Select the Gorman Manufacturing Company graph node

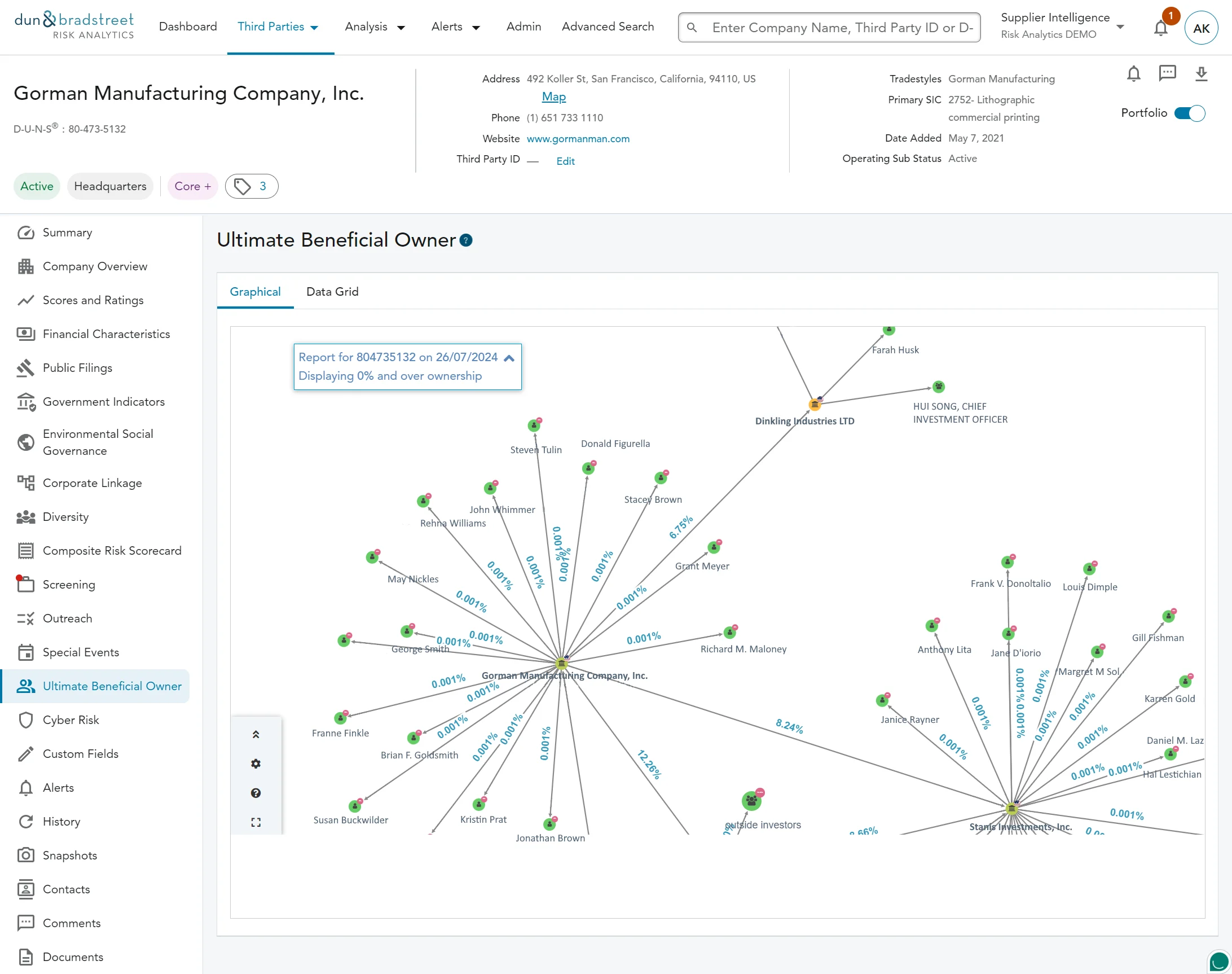(561, 663)
